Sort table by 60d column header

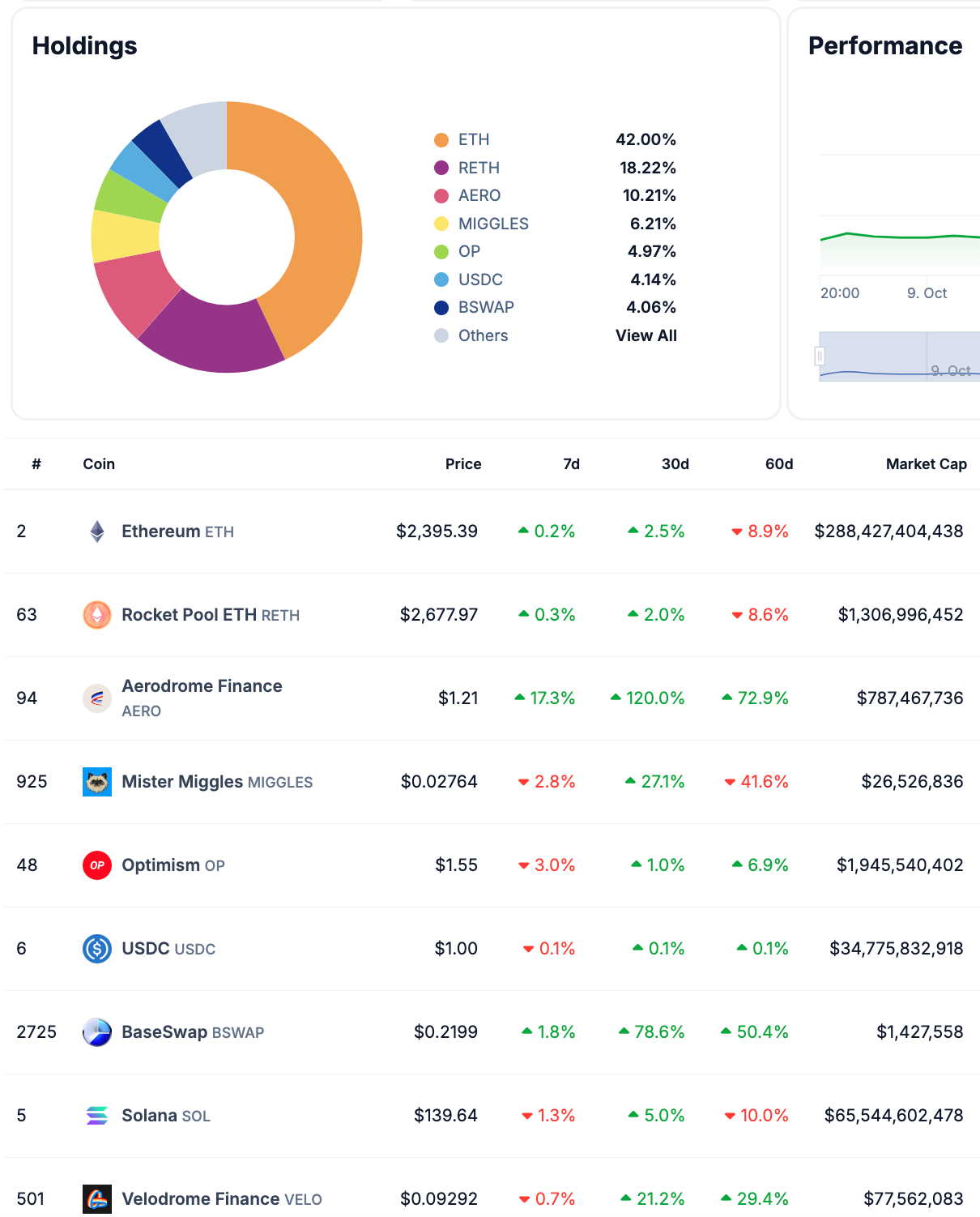pyautogui.click(x=779, y=464)
